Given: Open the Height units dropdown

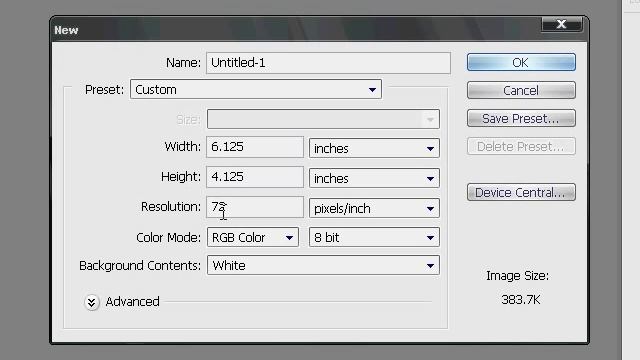Looking at the screenshot, I should [374, 178].
